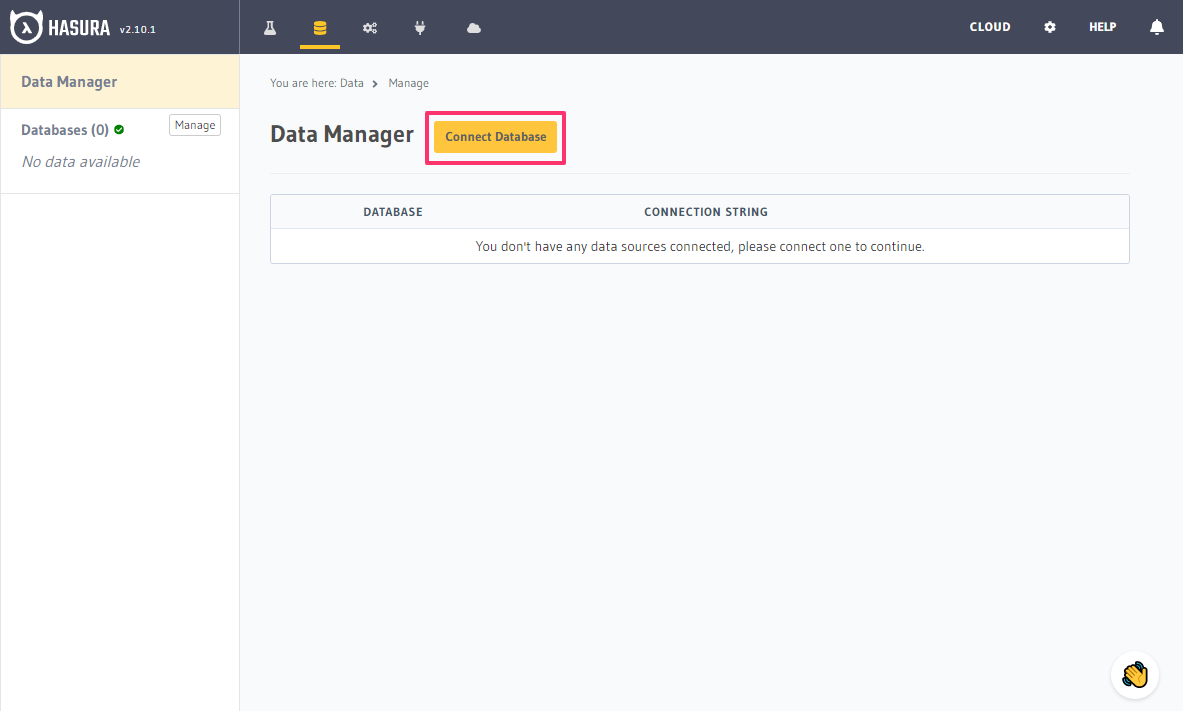1183x711 pixels.
Task: Select Data Manager in the sidebar
Action: (x=69, y=81)
